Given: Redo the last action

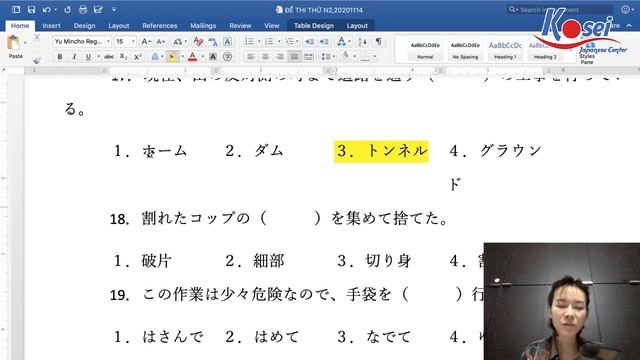Looking at the screenshot, I should coord(68,9).
